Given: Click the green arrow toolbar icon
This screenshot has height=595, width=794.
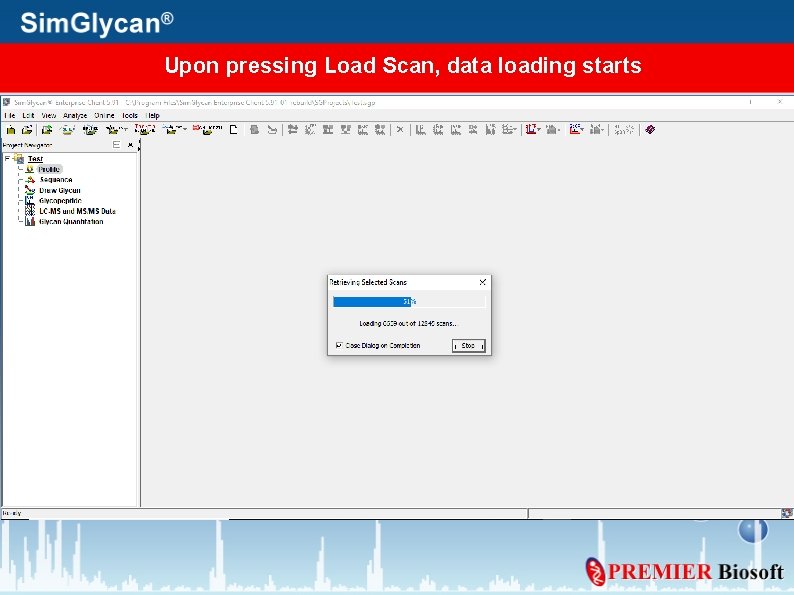Looking at the screenshot, I should pyautogui.click(x=47, y=130).
